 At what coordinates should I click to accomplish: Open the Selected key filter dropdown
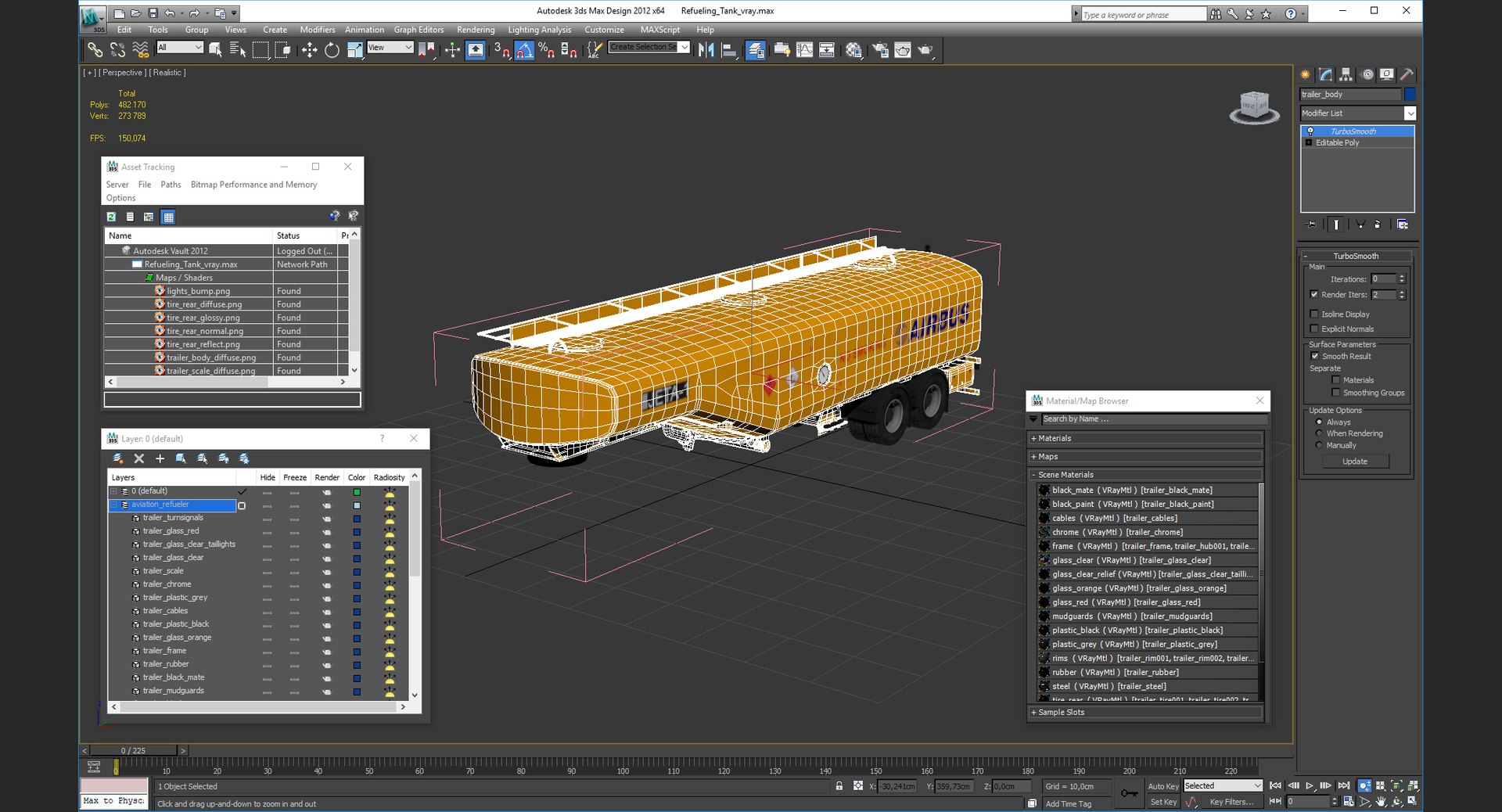pos(1224,785)
